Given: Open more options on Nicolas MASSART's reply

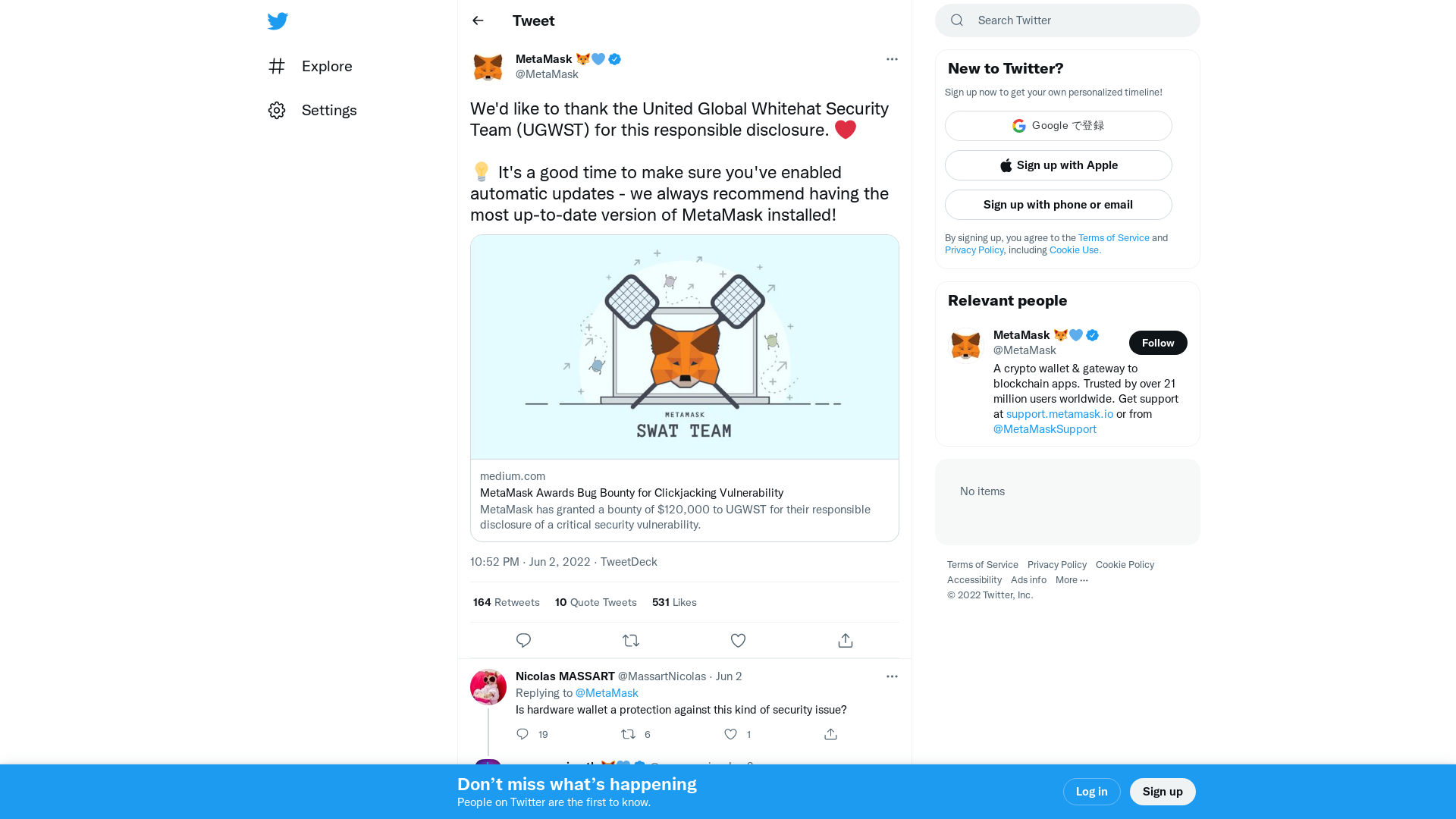Looking at the screenshot, I should 892,676.
